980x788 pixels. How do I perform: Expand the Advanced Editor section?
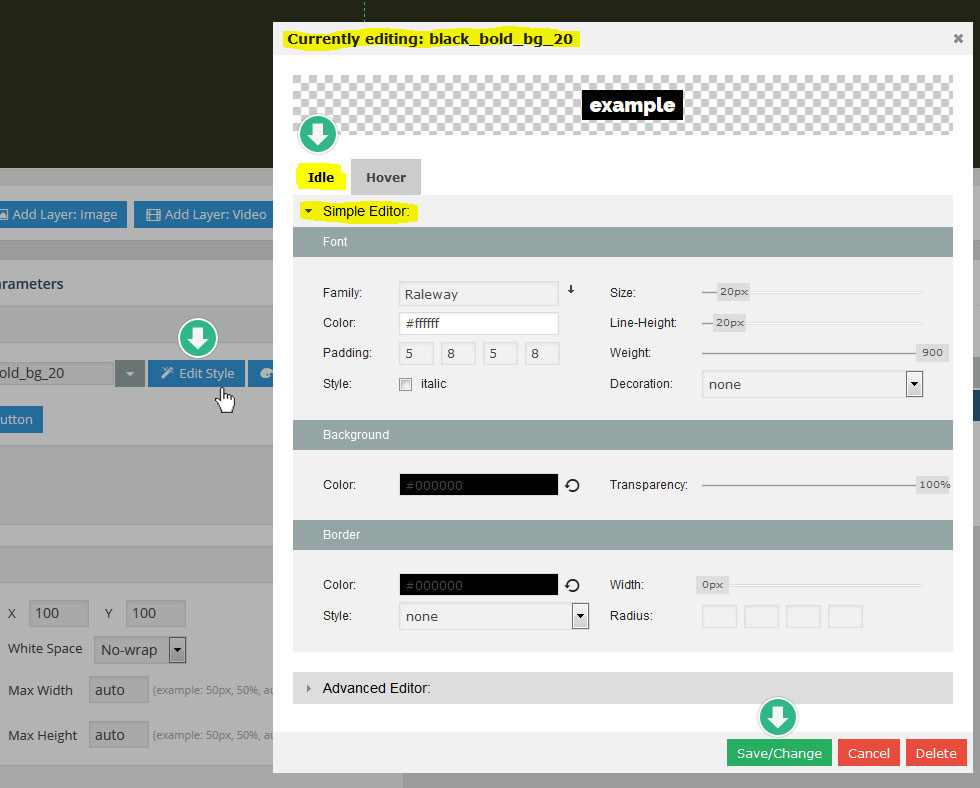click(x=375, y=688)
